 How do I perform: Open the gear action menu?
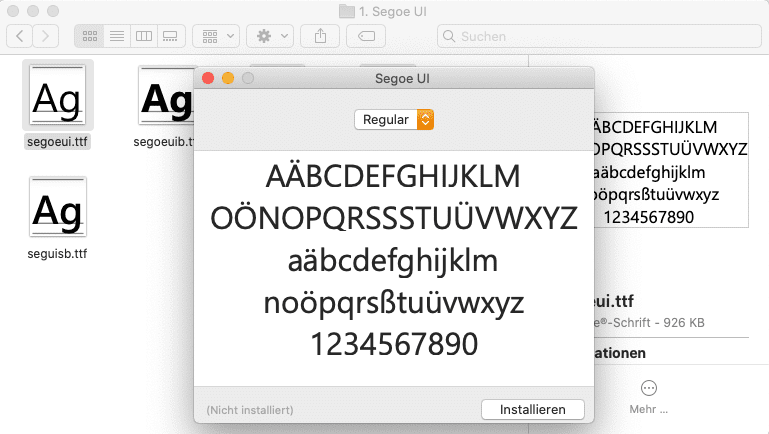[270, 36]
